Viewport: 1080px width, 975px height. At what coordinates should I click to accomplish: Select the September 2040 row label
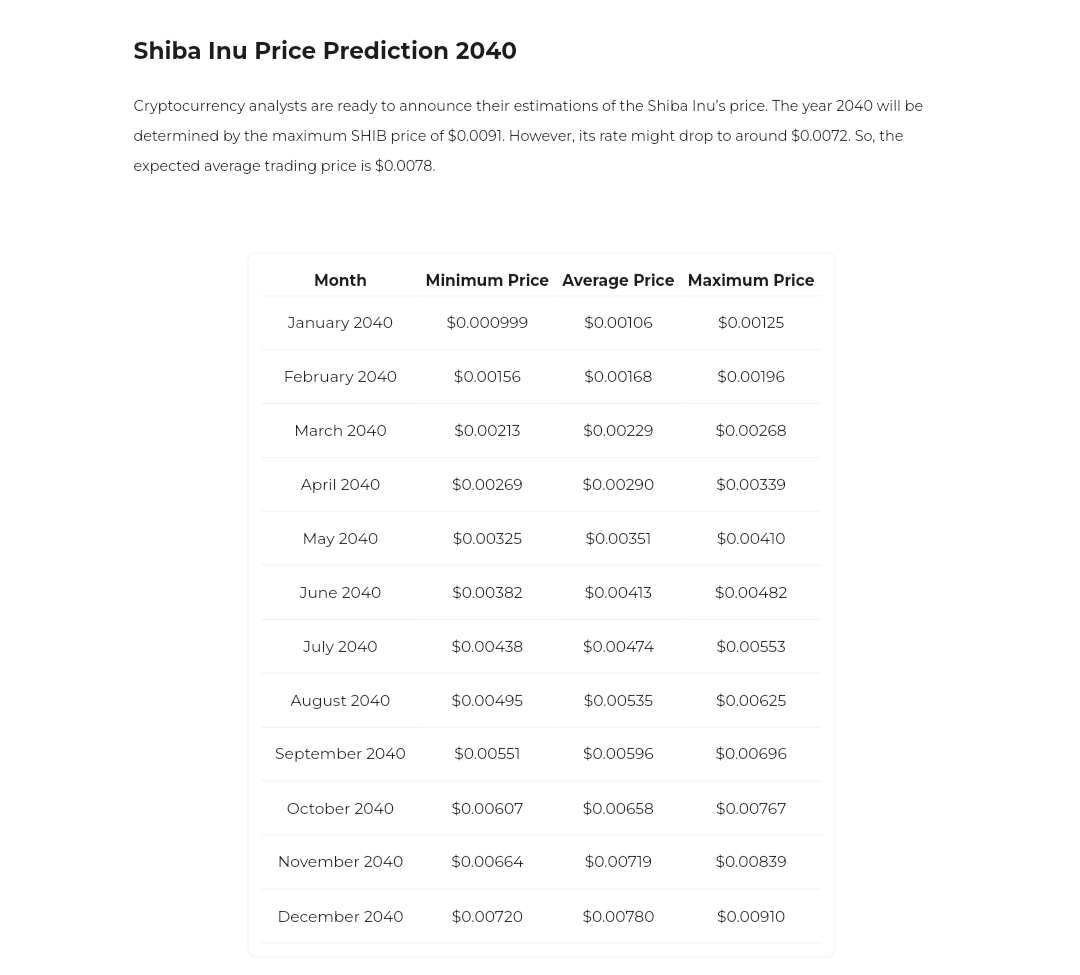pos(340,754)
